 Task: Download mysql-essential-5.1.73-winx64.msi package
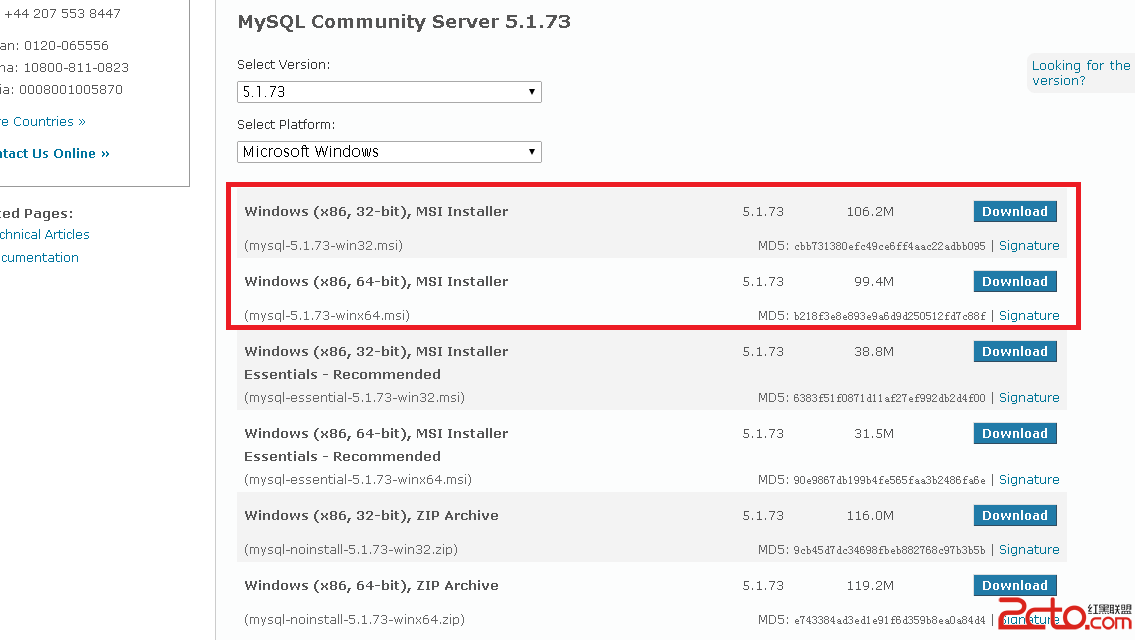tap(1015, 434)
